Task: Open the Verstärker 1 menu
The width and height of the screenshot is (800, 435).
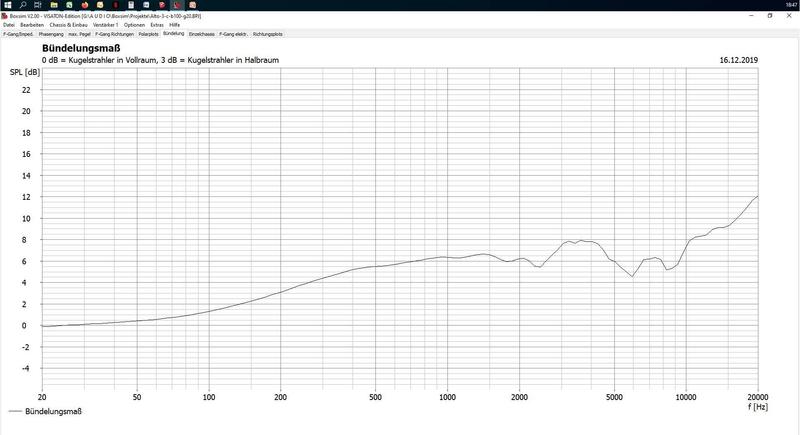Action: (x=105, y=24)
